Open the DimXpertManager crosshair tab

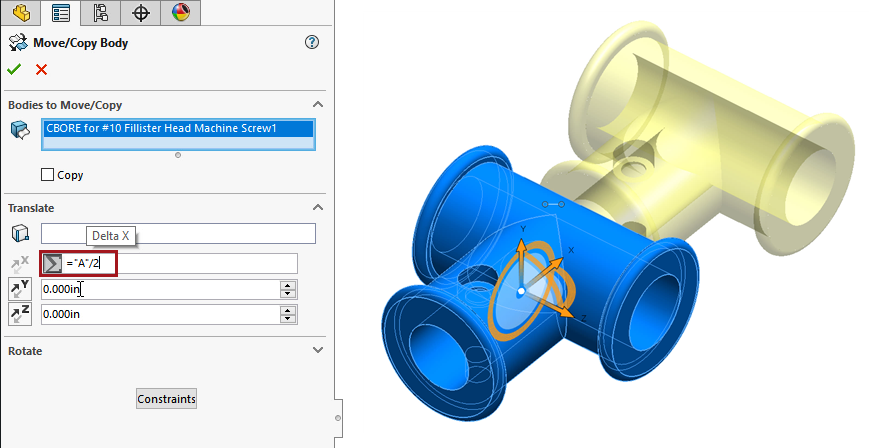[141, 12]
